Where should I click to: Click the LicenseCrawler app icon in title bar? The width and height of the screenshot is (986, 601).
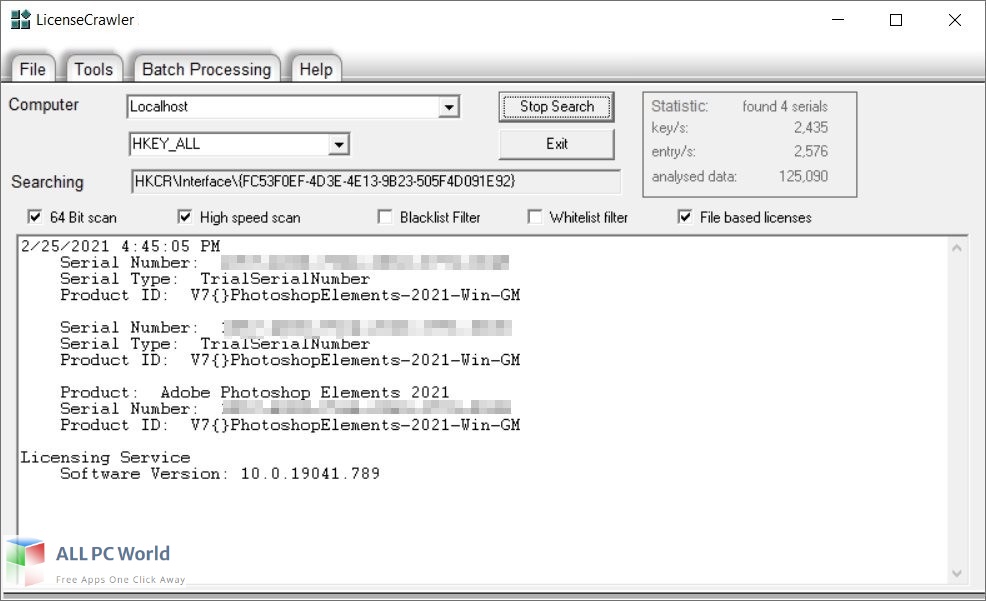coord(20,20)
